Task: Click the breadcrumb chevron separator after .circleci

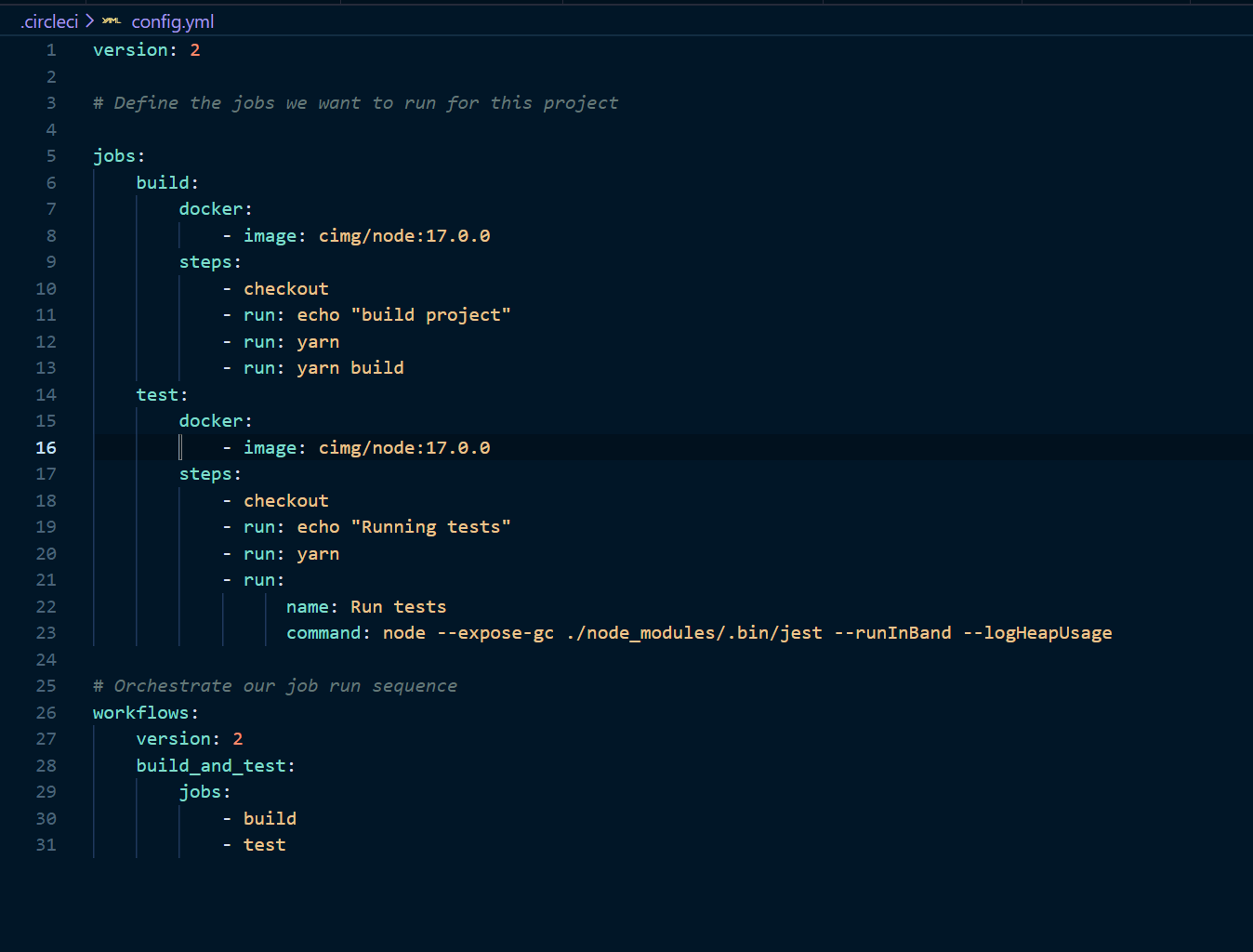Action: point(90,21)
